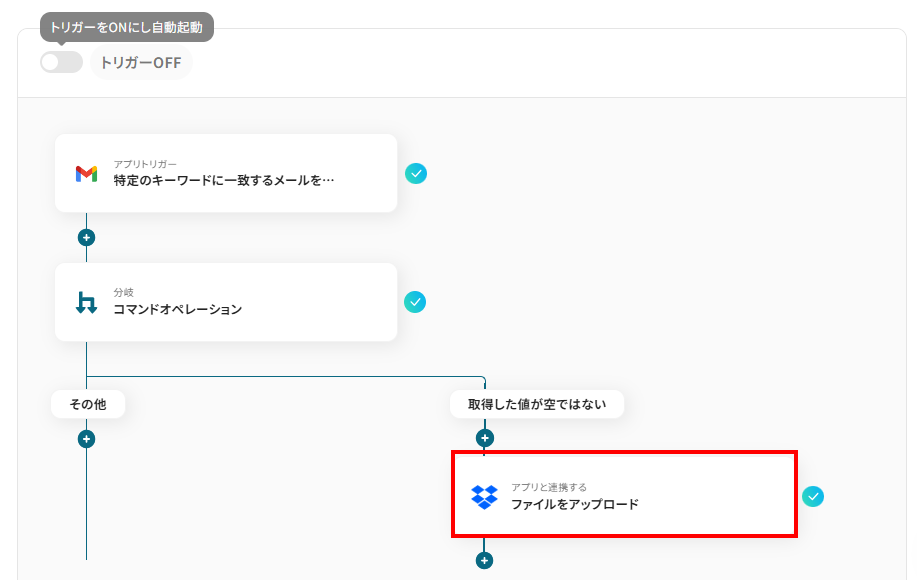Click the 特定のキーワードに一致するメールを… text
Screen dimensions: 917x580
[x=224, y=181]
